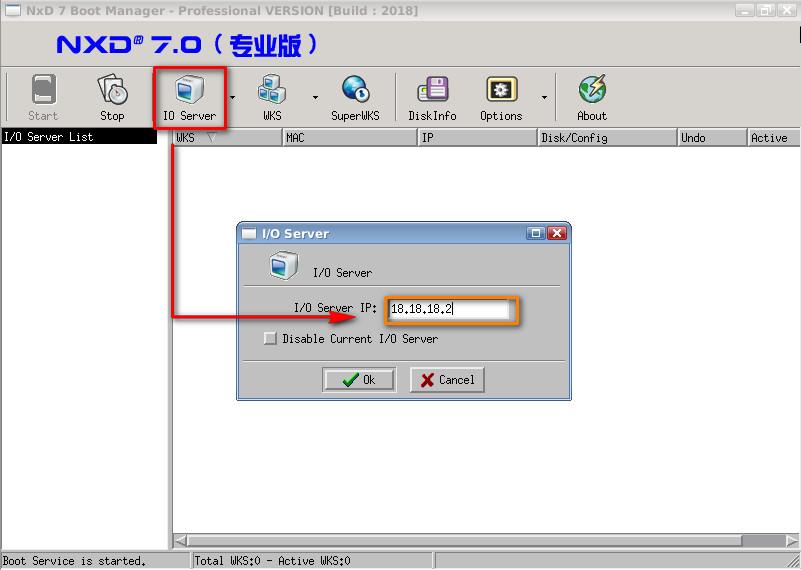Restore the NxD Boot Manager window
Viewport: 801px width, 570px height.
766,10
